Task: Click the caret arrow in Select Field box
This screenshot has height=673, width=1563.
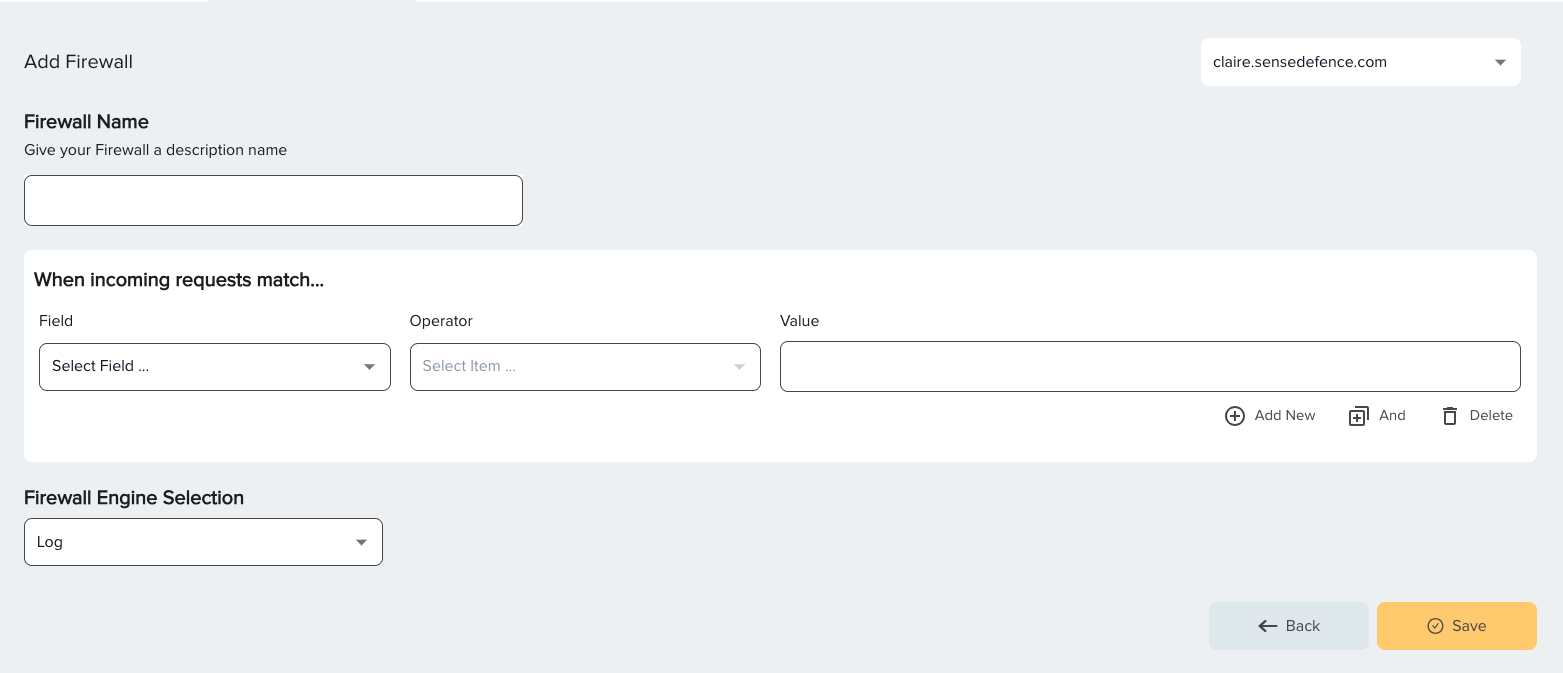Action: click(369, 367)
